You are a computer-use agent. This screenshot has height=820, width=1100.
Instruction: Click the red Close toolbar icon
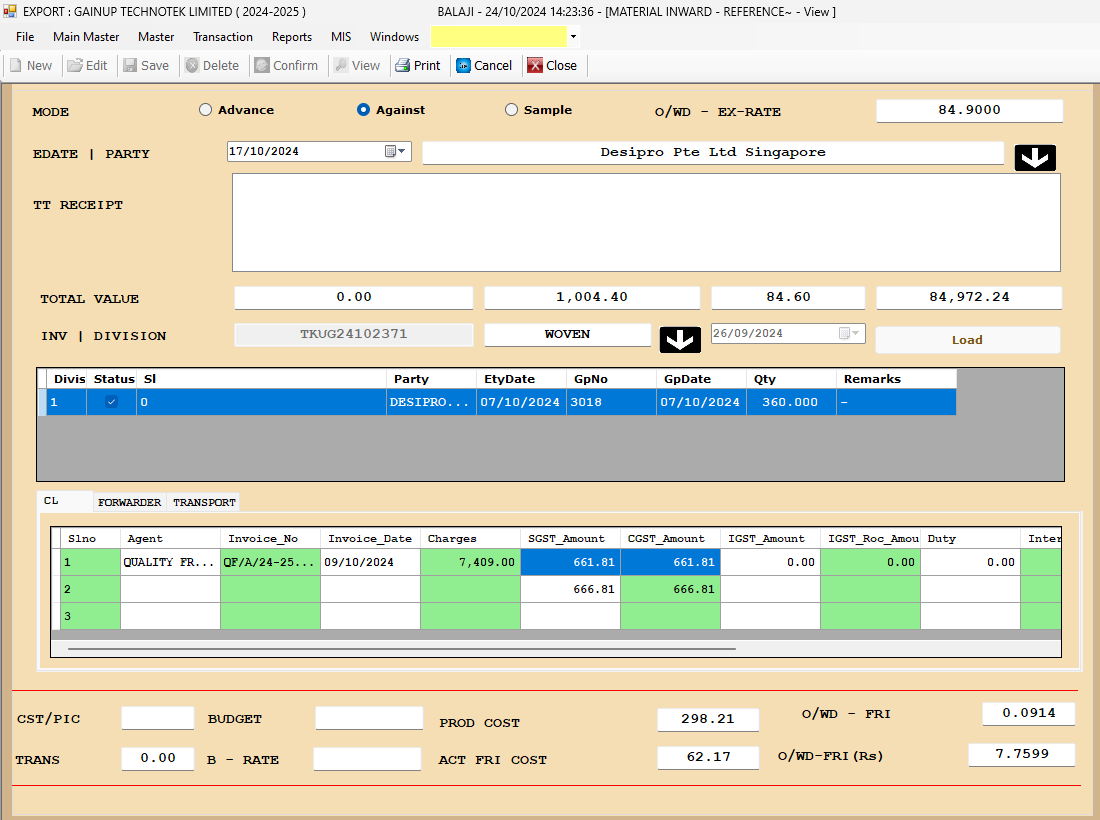click(535, 66)
